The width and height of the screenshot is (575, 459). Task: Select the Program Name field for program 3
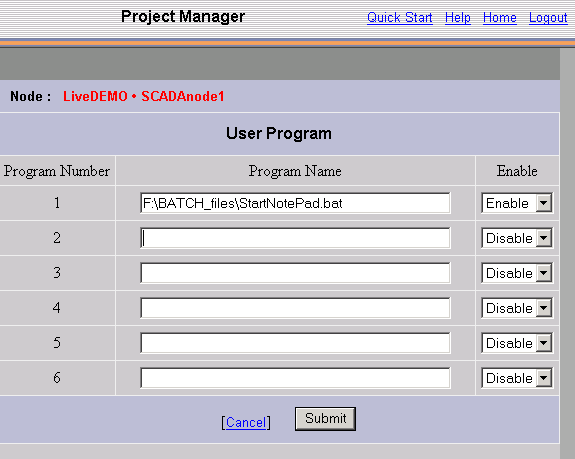295,273
